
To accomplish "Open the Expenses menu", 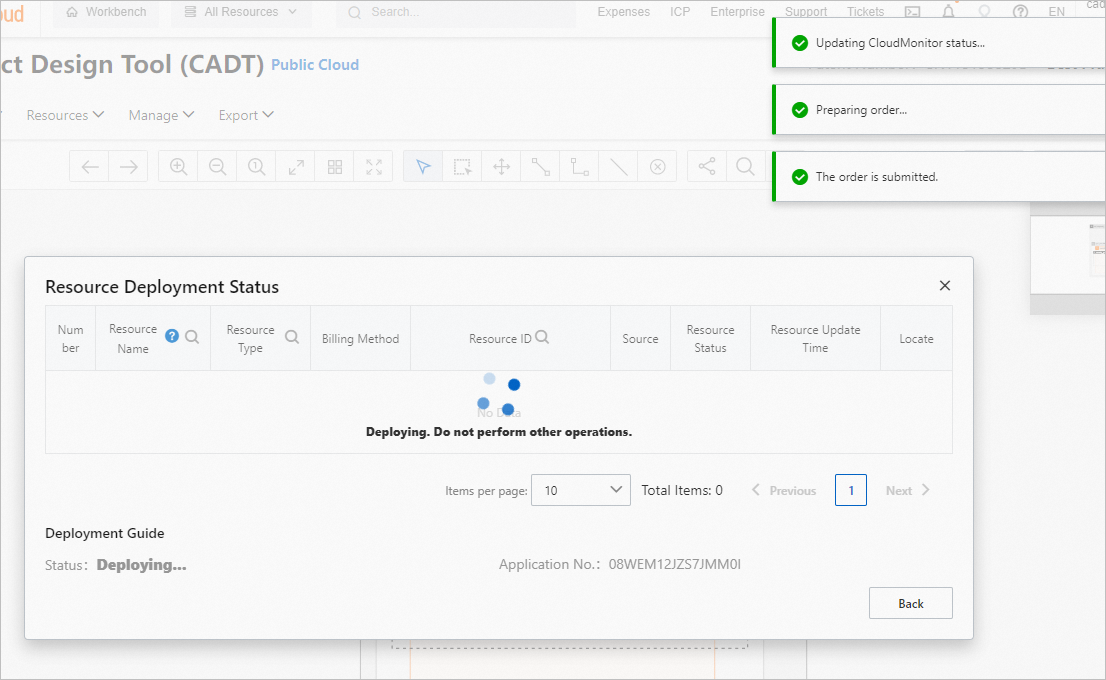I will point(624,12).
